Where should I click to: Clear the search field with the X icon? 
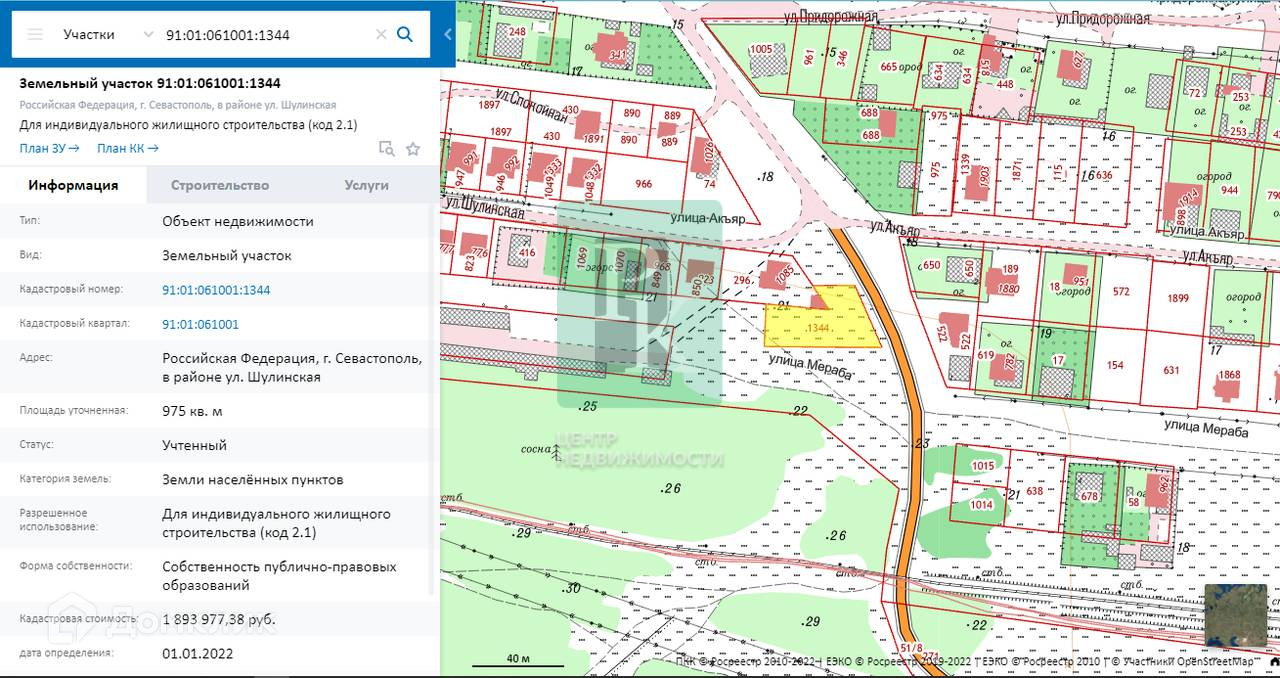click(381, 34)
